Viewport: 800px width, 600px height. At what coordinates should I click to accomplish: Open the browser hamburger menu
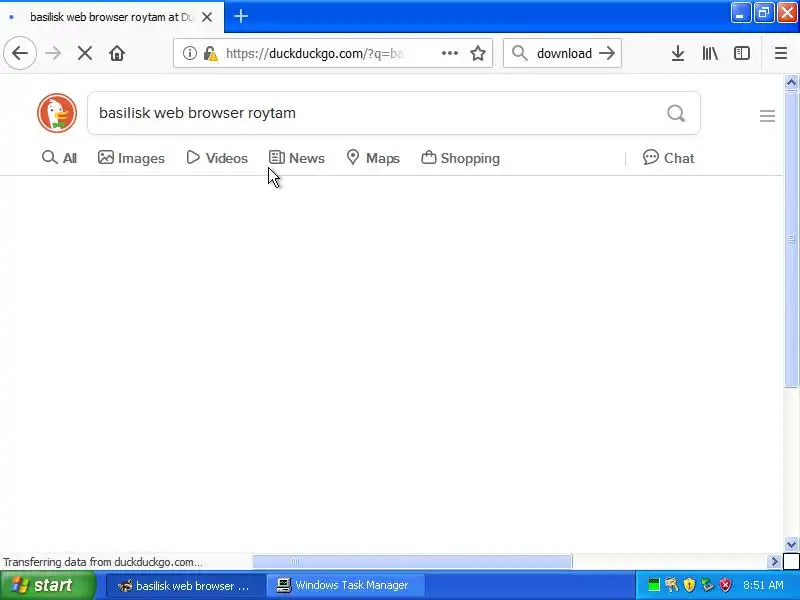(x=781, y=53)
